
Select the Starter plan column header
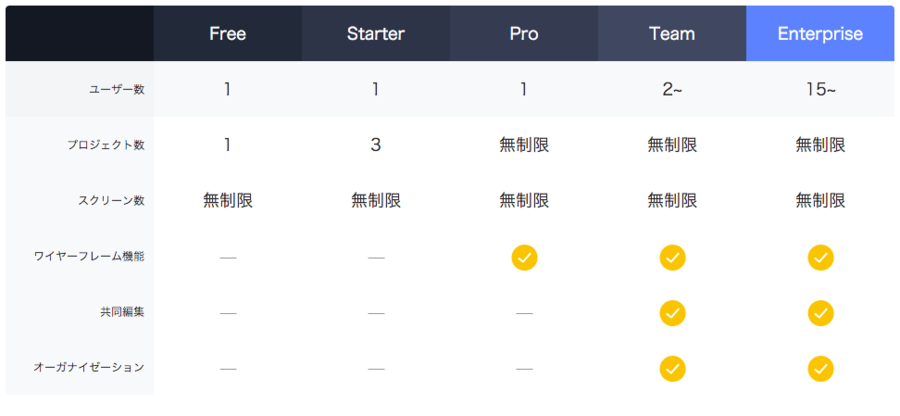pos(376,33)
